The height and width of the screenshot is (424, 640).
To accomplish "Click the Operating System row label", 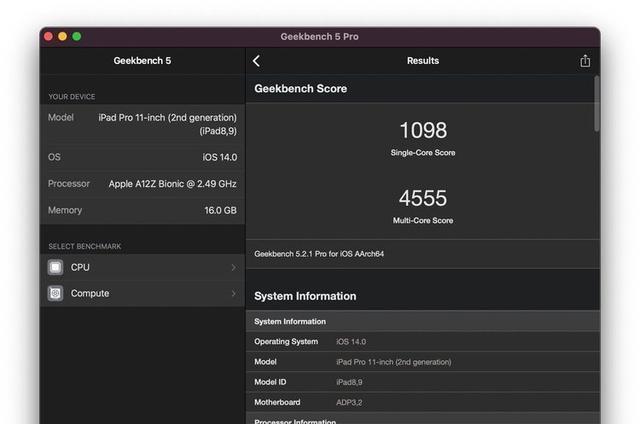I will [x=286, y=342].
